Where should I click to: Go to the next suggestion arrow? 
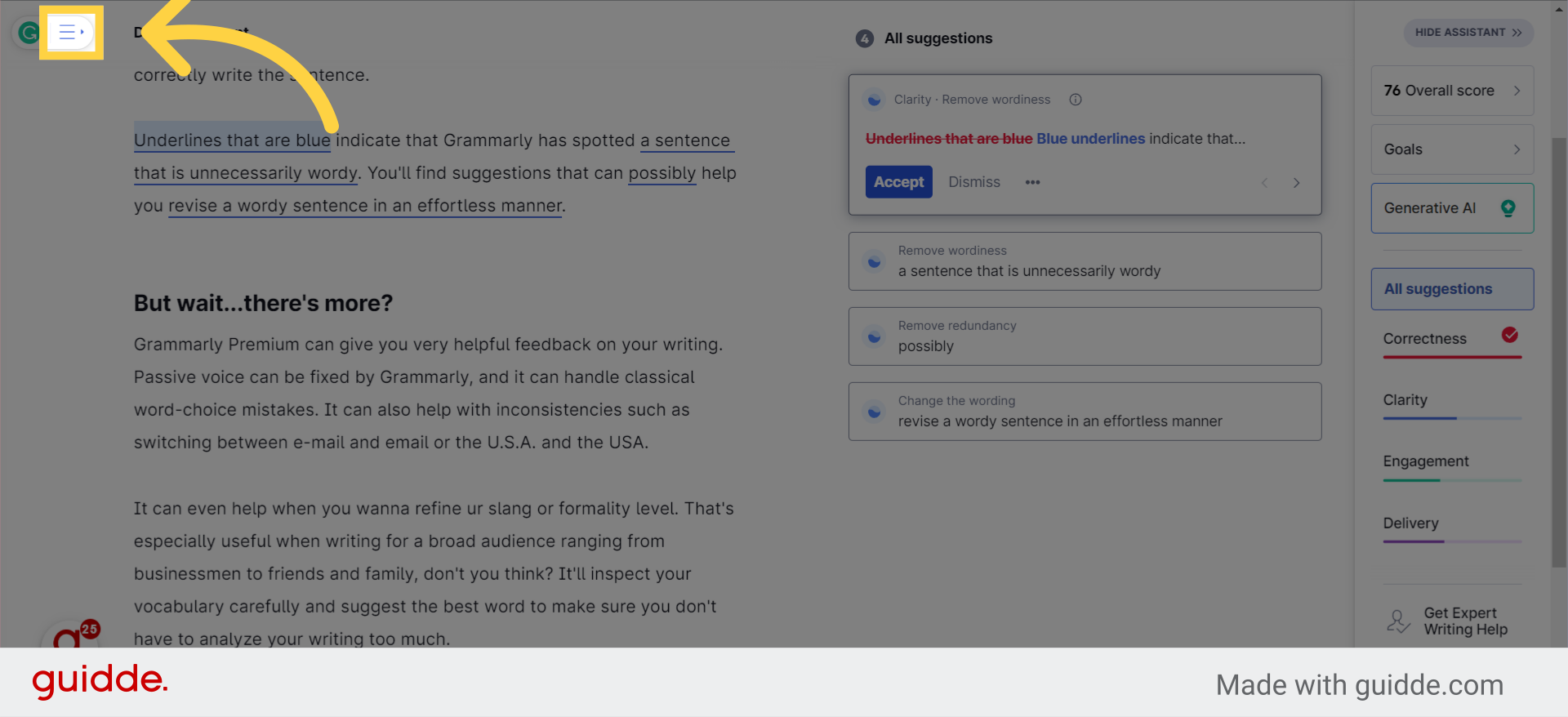[1296, 183]
